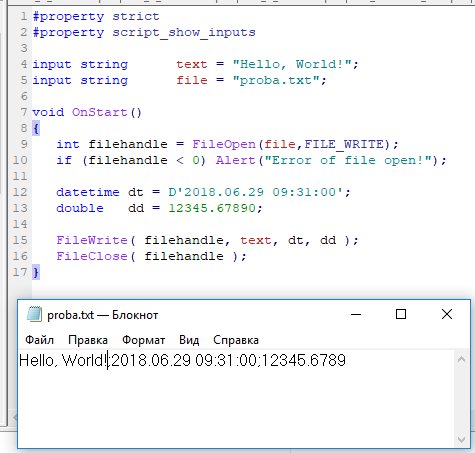This screenshot has width=475, height=453.
Task: Click the number 12345.67890 on line 13
Action: click(x=212, y=208)
